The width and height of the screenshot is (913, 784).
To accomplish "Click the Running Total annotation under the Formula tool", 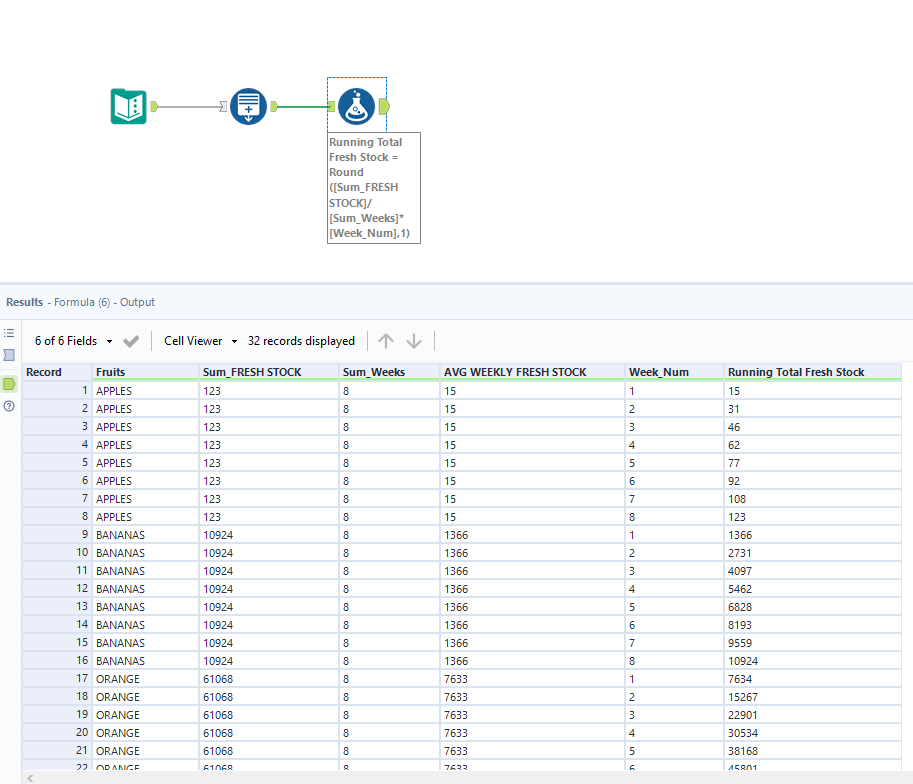I will (374, 188).
